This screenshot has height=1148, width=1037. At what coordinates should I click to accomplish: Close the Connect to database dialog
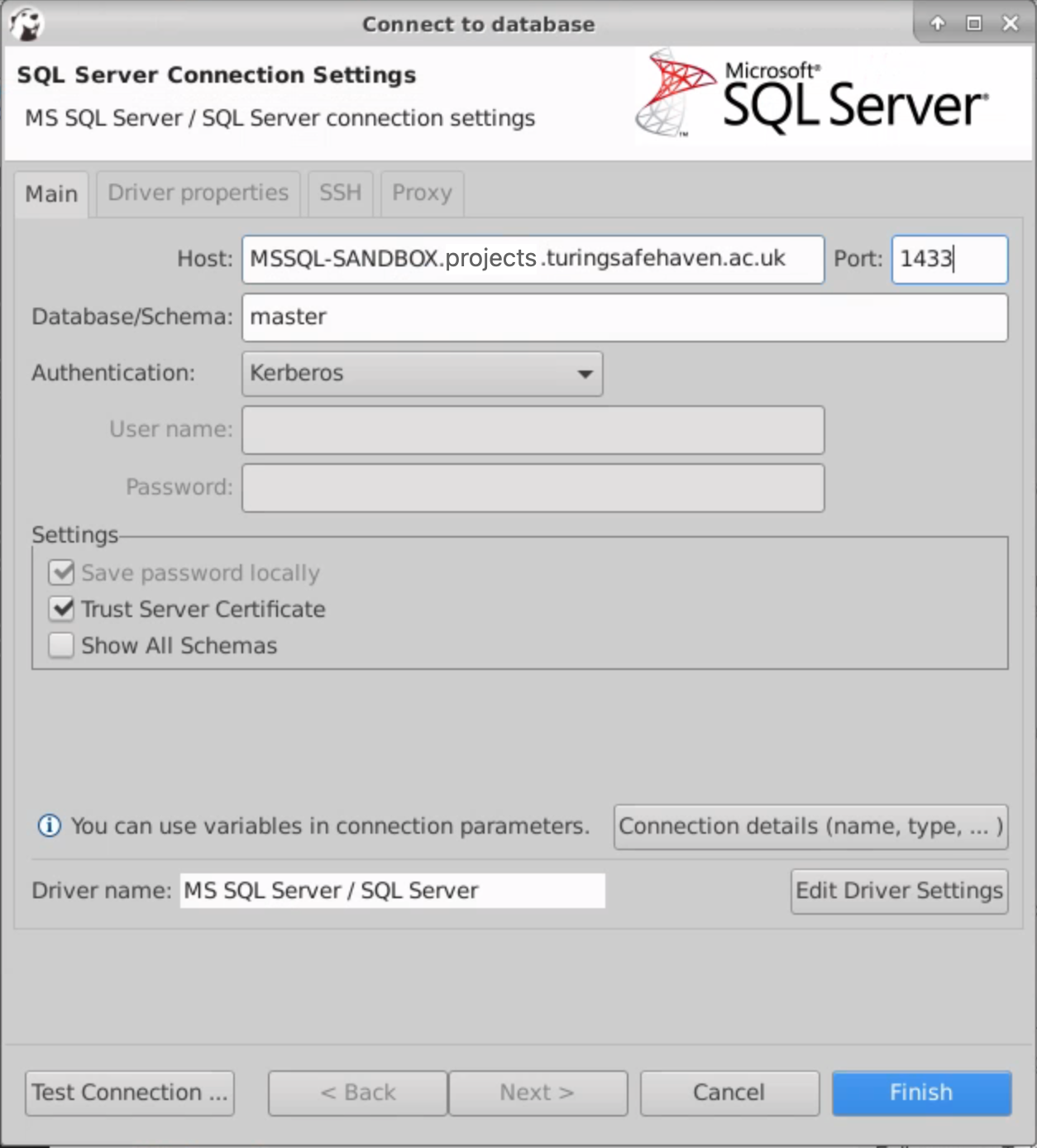(1011, 23)
